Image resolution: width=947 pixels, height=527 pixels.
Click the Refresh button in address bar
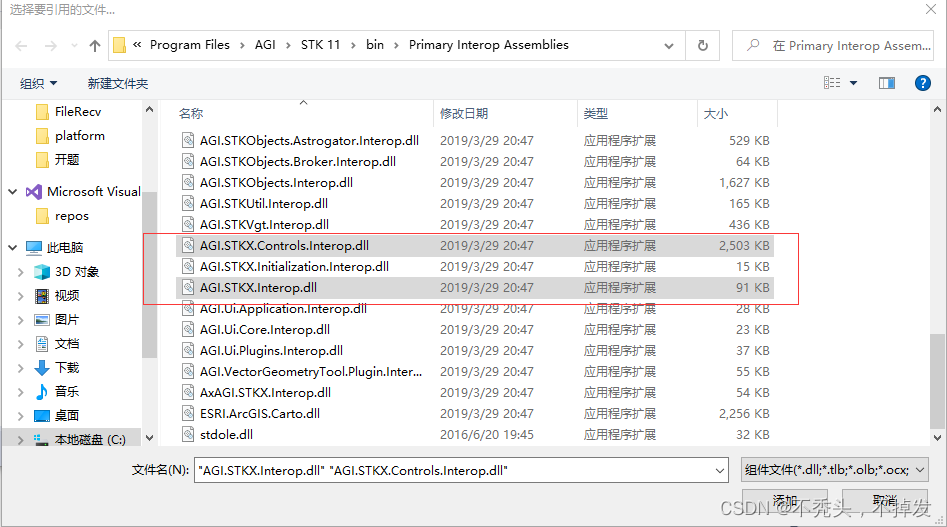pos(702,45)
